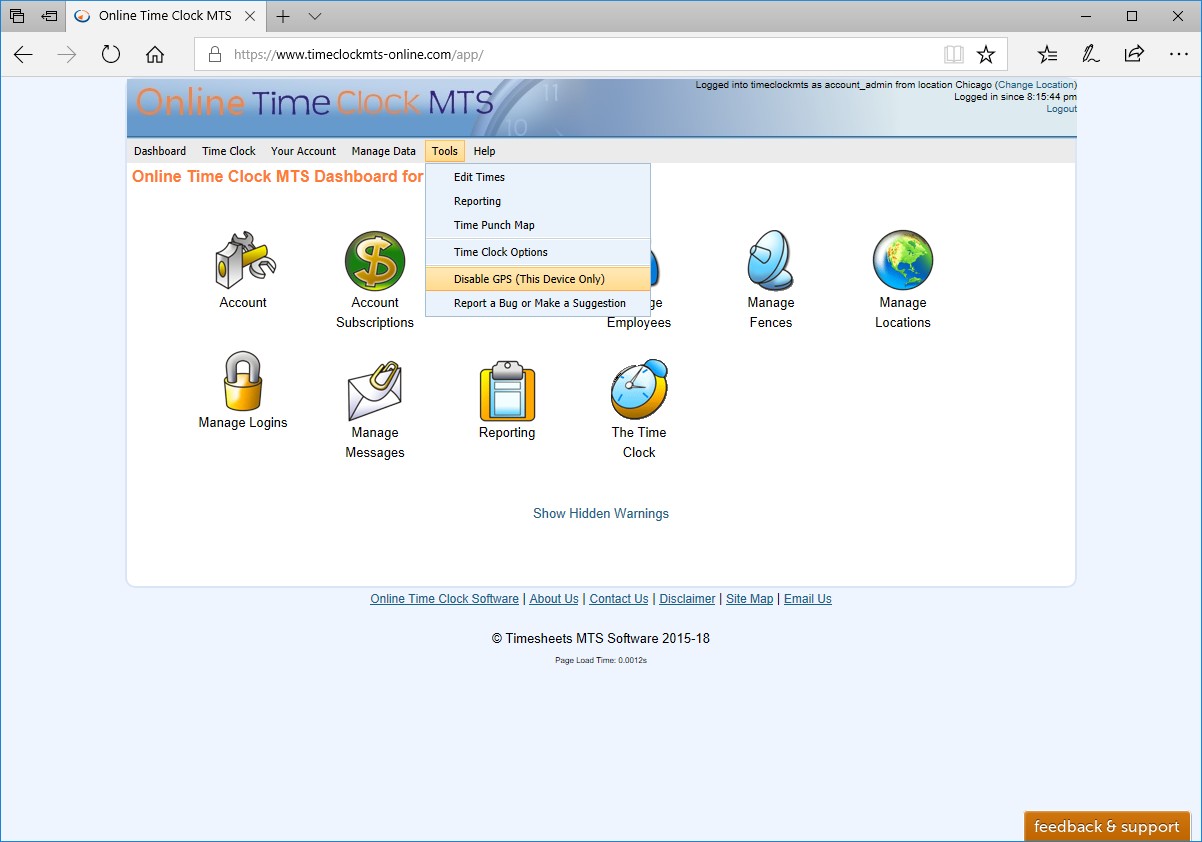1202x842 pixels.
Task: Open the Reporting clipboard dashboard icon
Action: coord(507,391)
